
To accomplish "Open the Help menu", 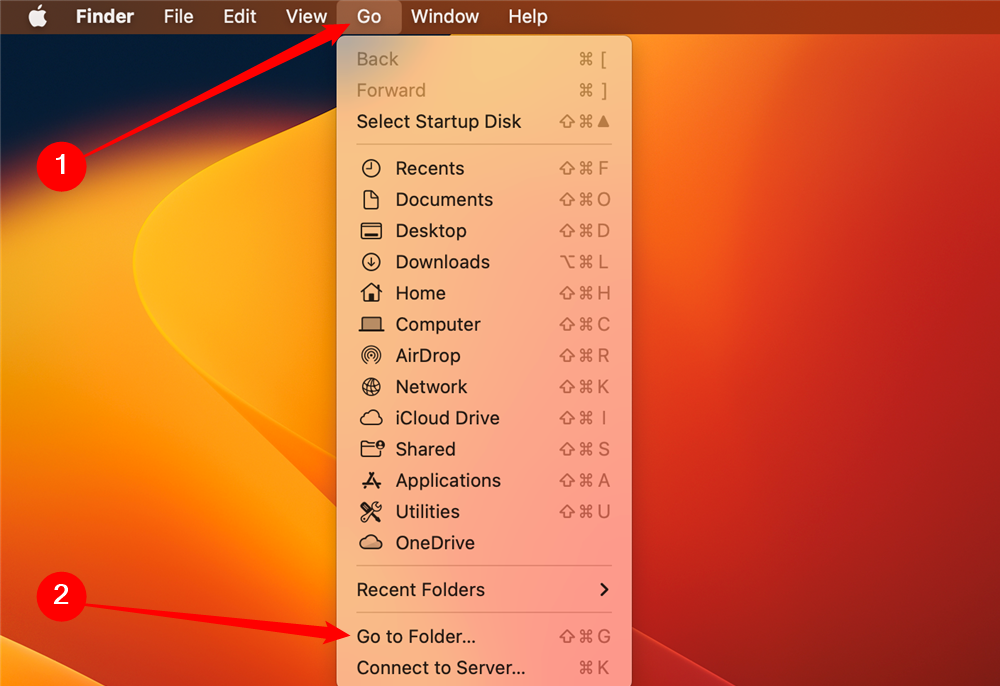I will click(527, 17).
